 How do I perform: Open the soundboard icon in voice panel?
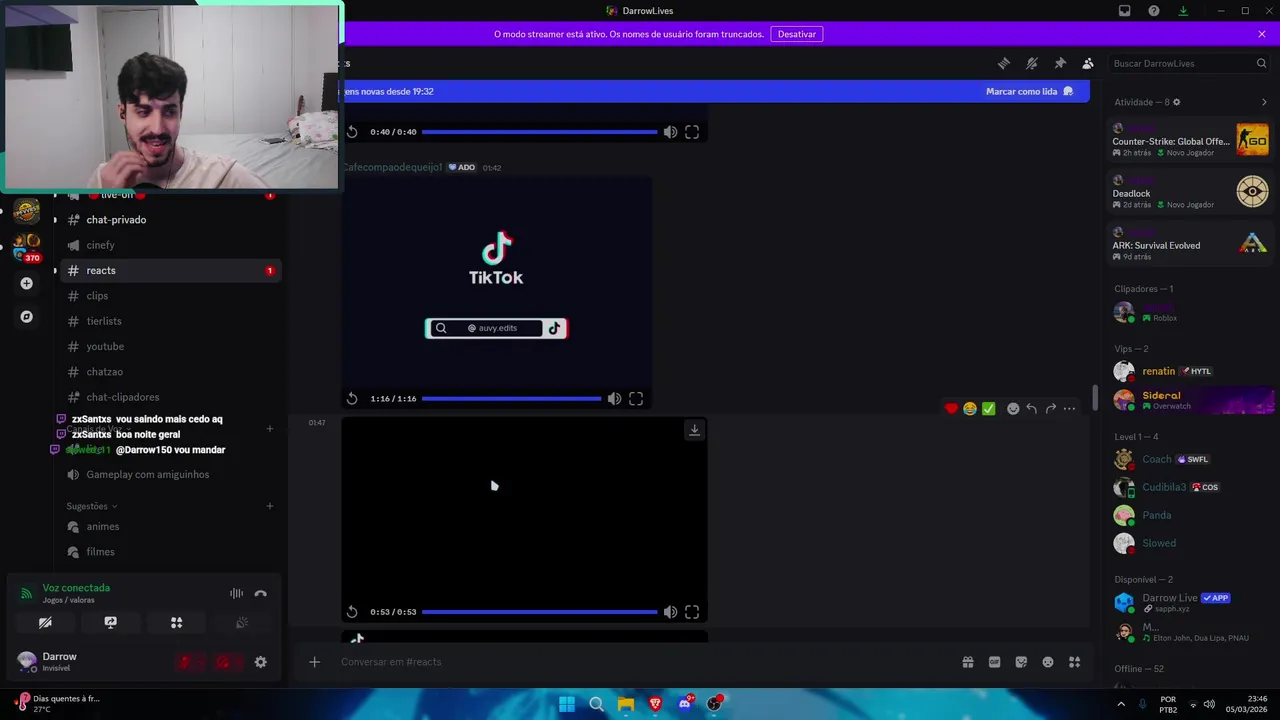[241, 622]
